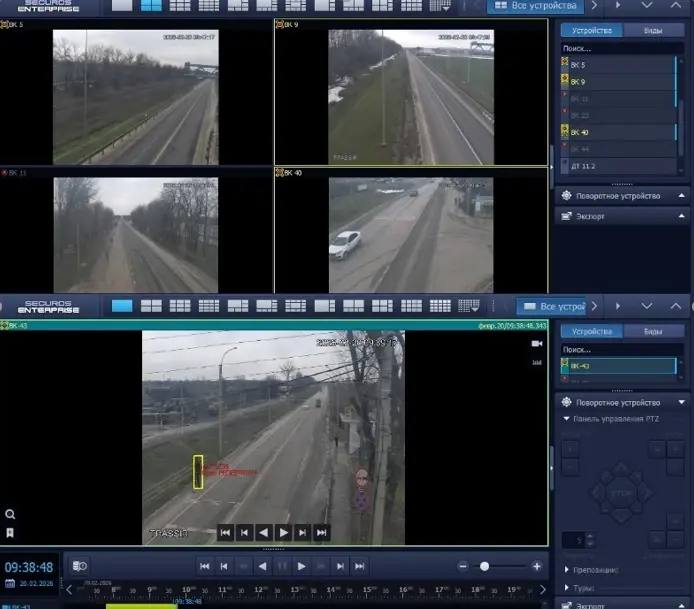Image resolution: width=694 pixels, height=609 pixels.
Task: Click the magnifier search icon beside the archive video
Action: click(x=10, y=514)
